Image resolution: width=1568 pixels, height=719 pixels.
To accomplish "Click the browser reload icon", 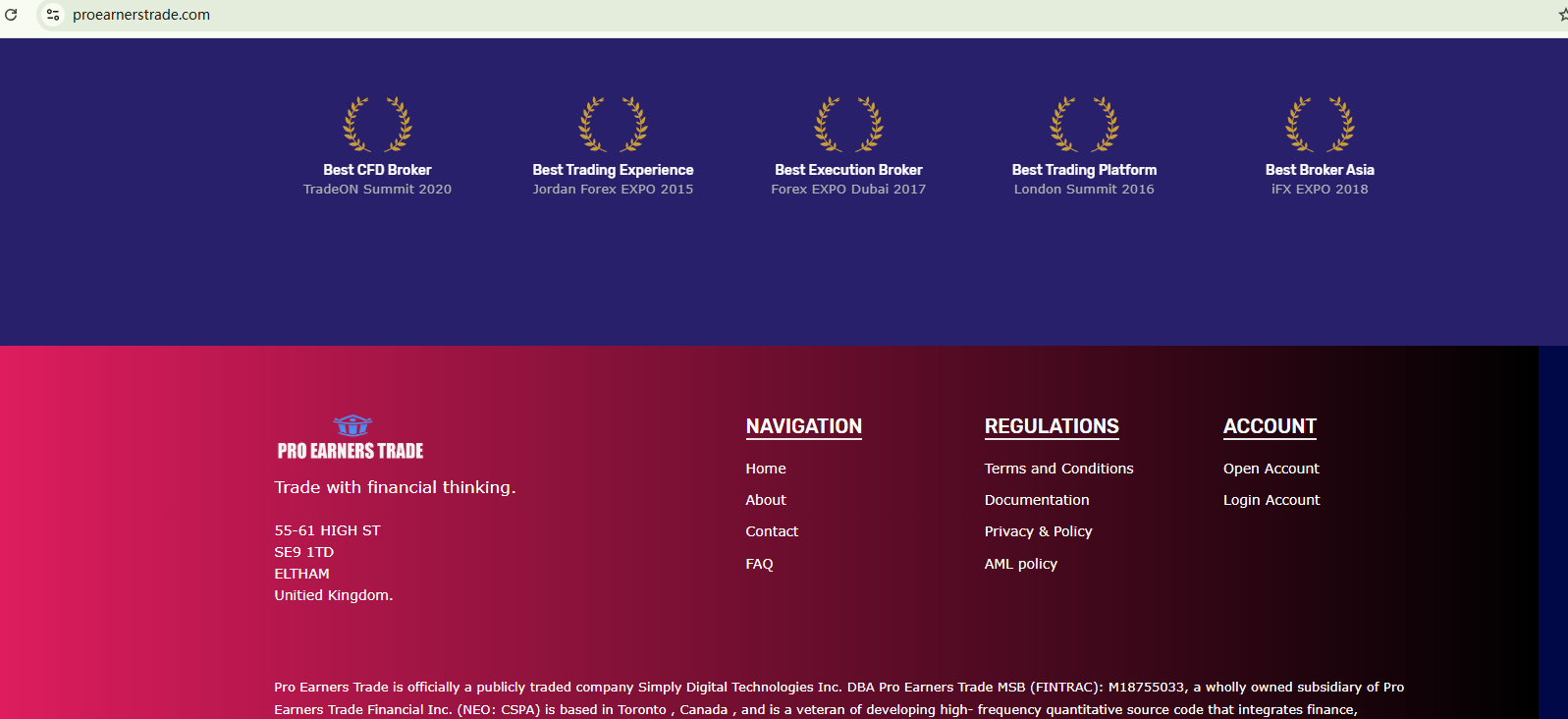I will (x=12, y=15).
